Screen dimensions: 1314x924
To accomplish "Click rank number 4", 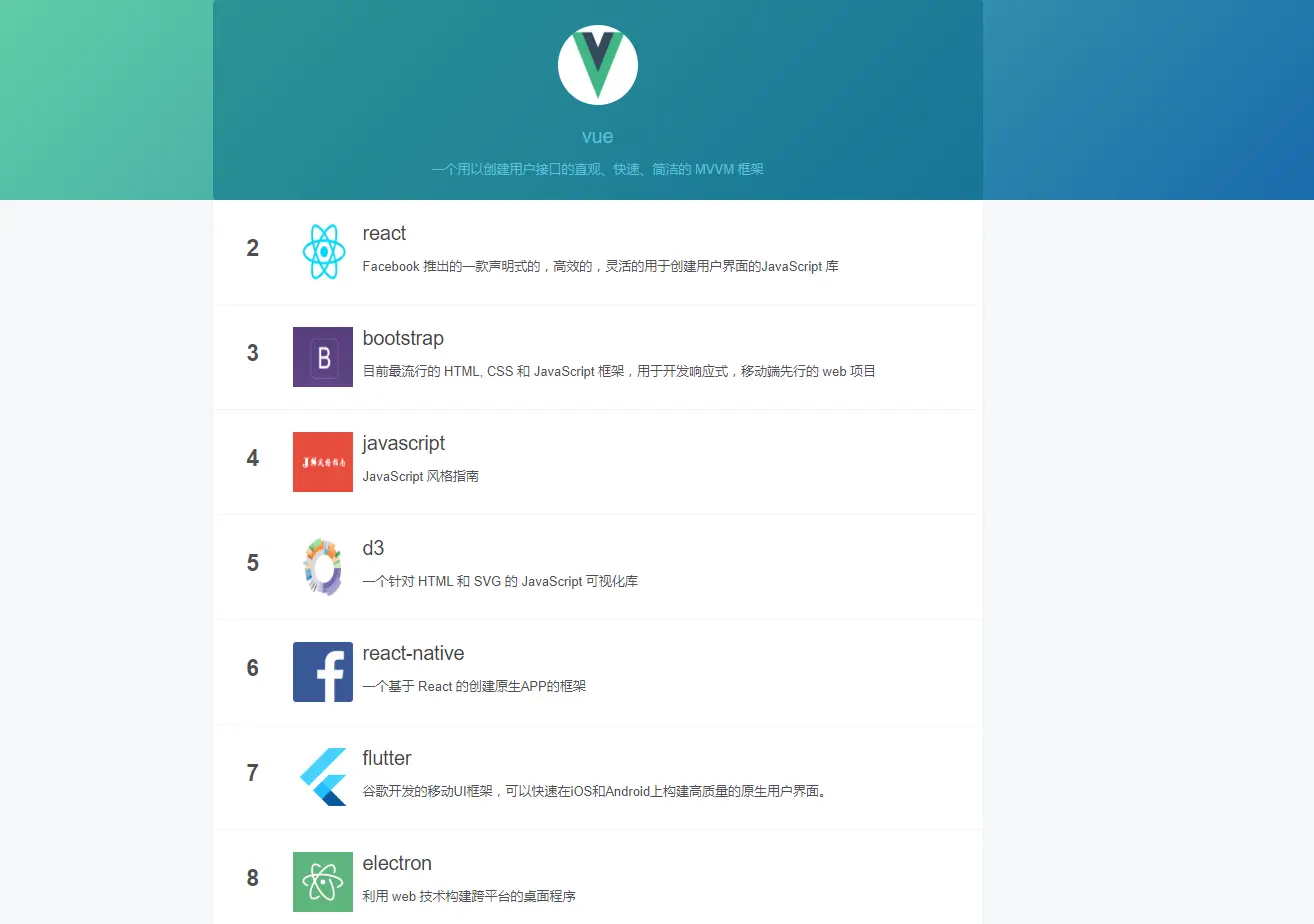I will click(253, 458).
